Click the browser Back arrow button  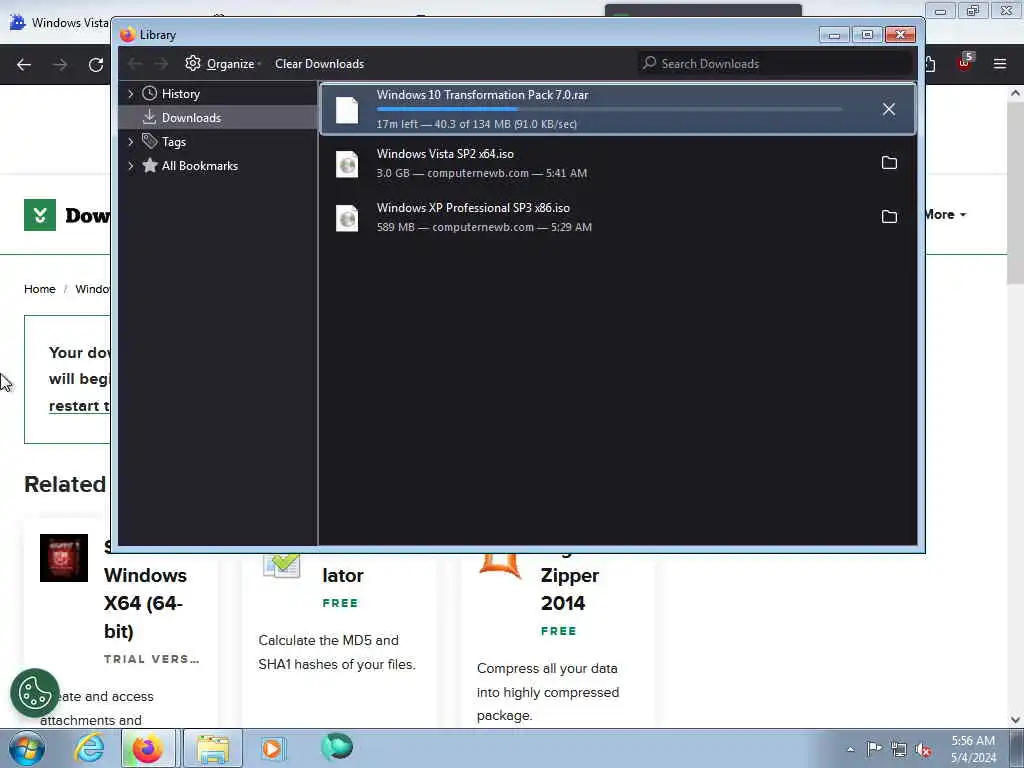point(24,64)
